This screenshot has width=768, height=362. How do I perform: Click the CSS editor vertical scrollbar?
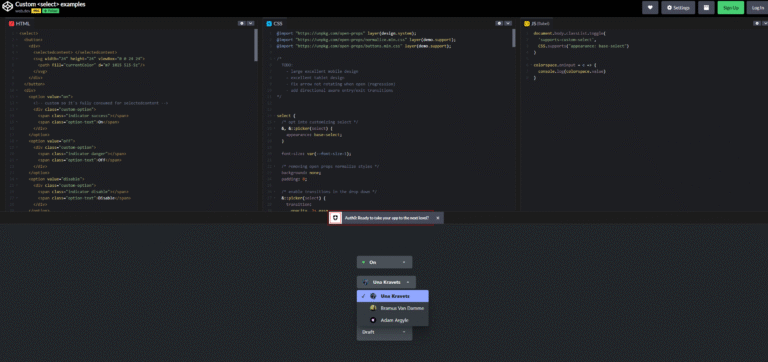pos(514,38)
